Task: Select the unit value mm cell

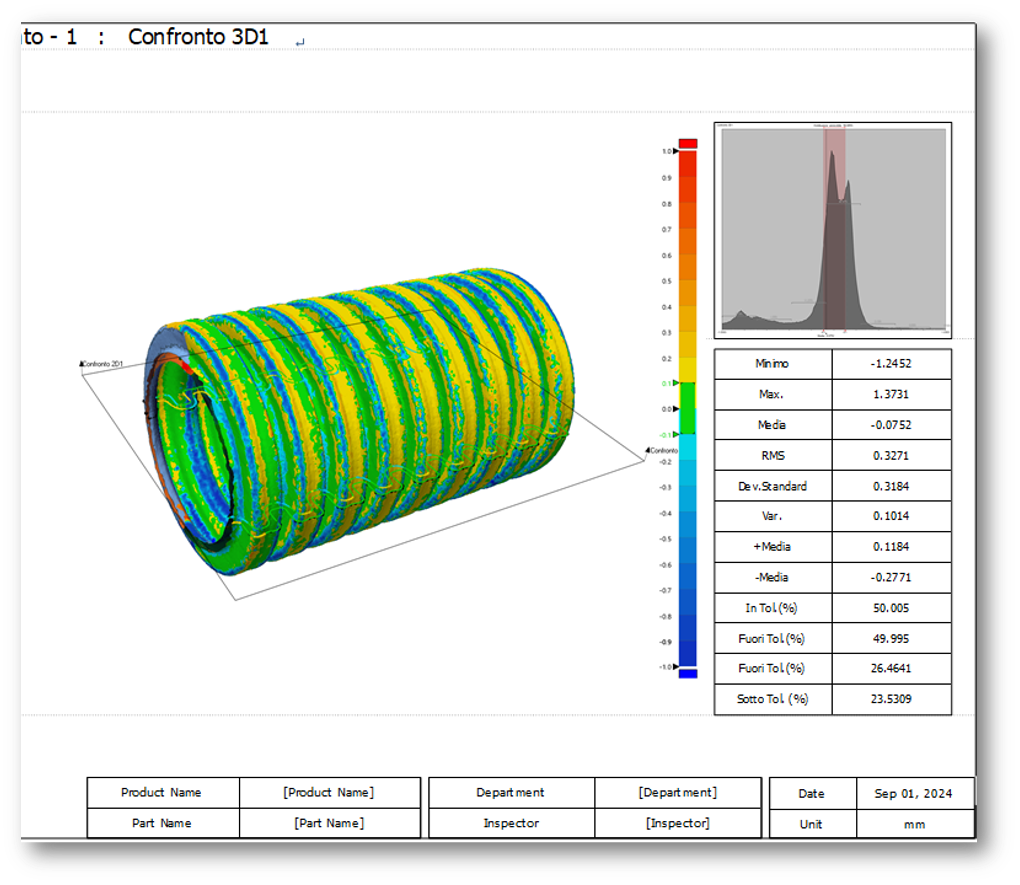Action: tap(914, 824)
